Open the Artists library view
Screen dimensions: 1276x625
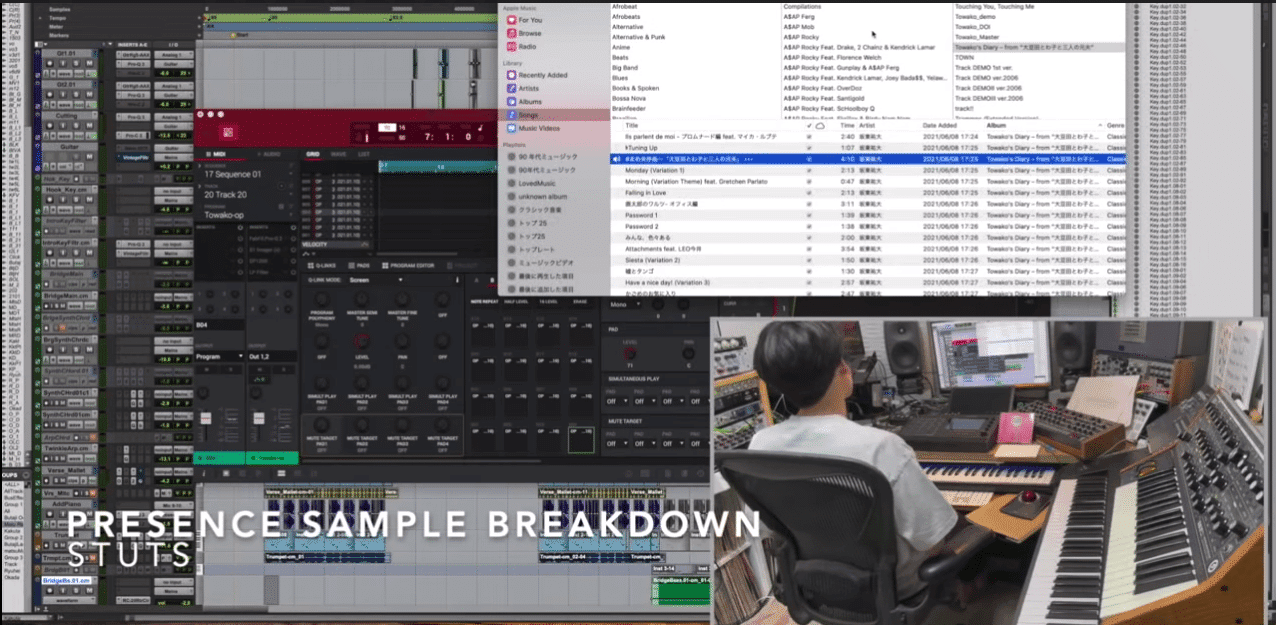(x=510, y=88)
